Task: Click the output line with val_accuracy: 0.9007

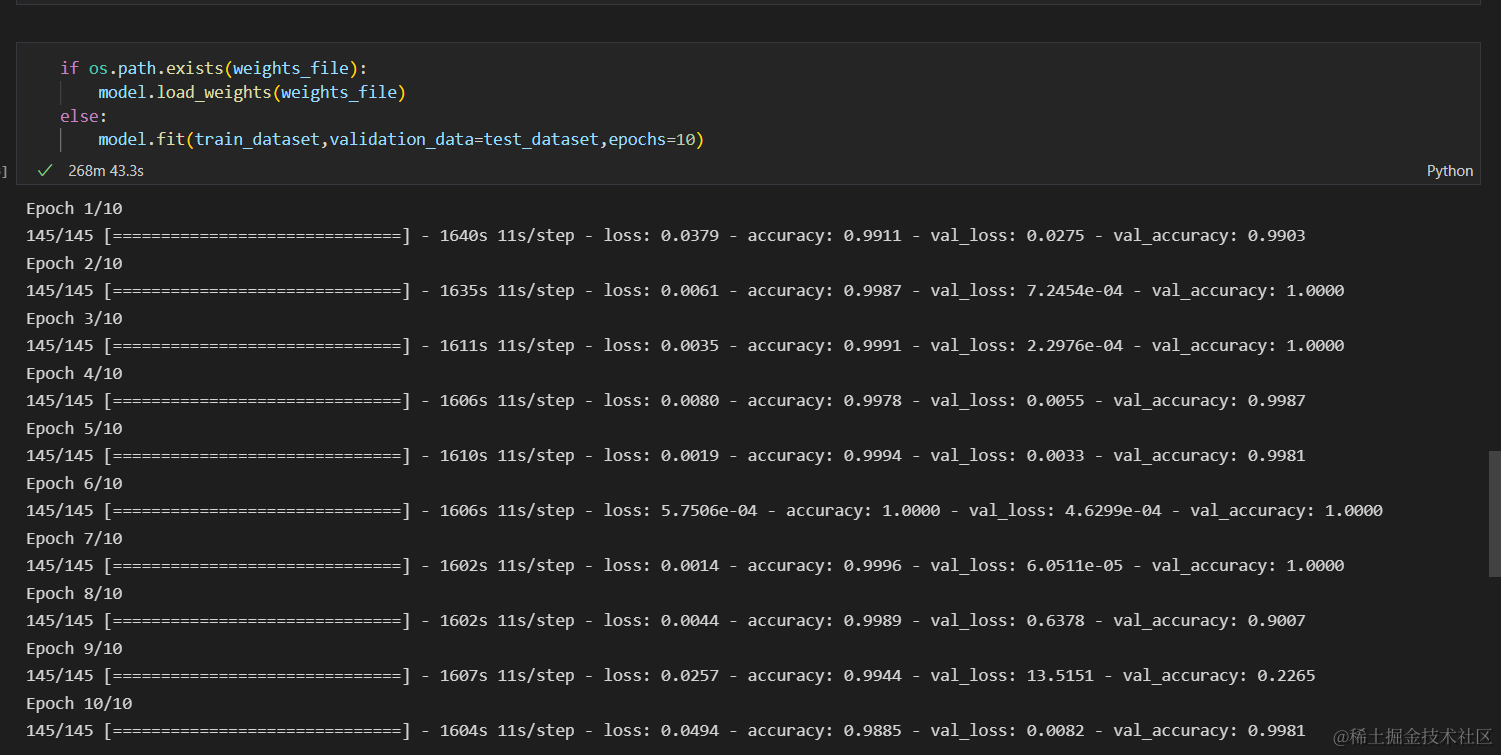Action: click(x=666, y=621)
